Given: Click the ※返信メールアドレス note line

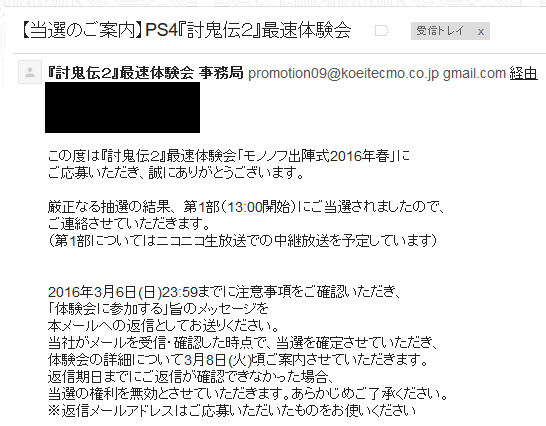Looking at the screenshot, I should pyautogui.click(x=232, y=411).
